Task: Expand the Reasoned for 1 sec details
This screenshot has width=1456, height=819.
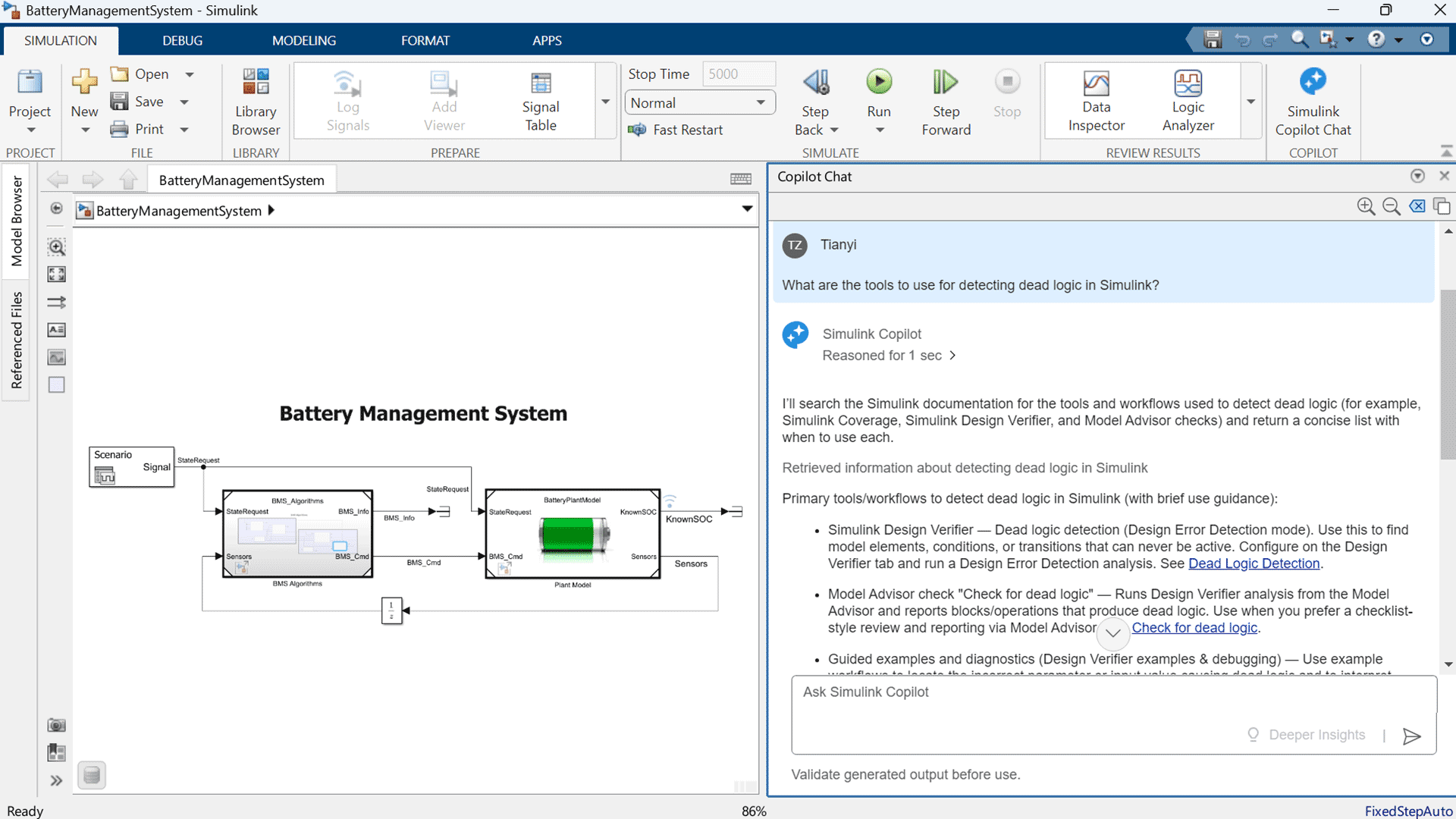Action: [x=889, y=356]
